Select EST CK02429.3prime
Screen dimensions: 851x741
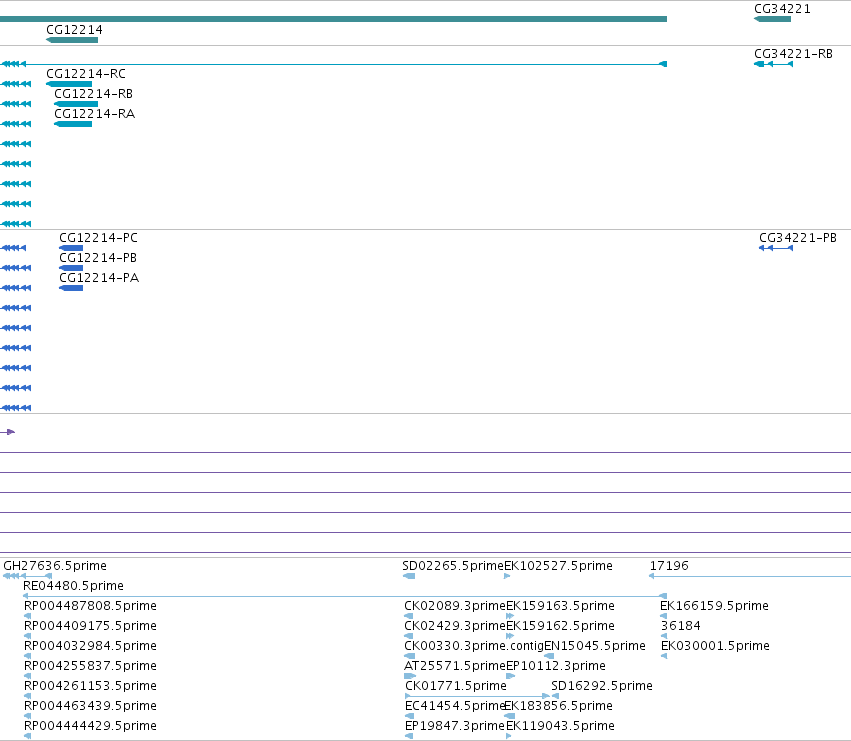pos(455,626)
